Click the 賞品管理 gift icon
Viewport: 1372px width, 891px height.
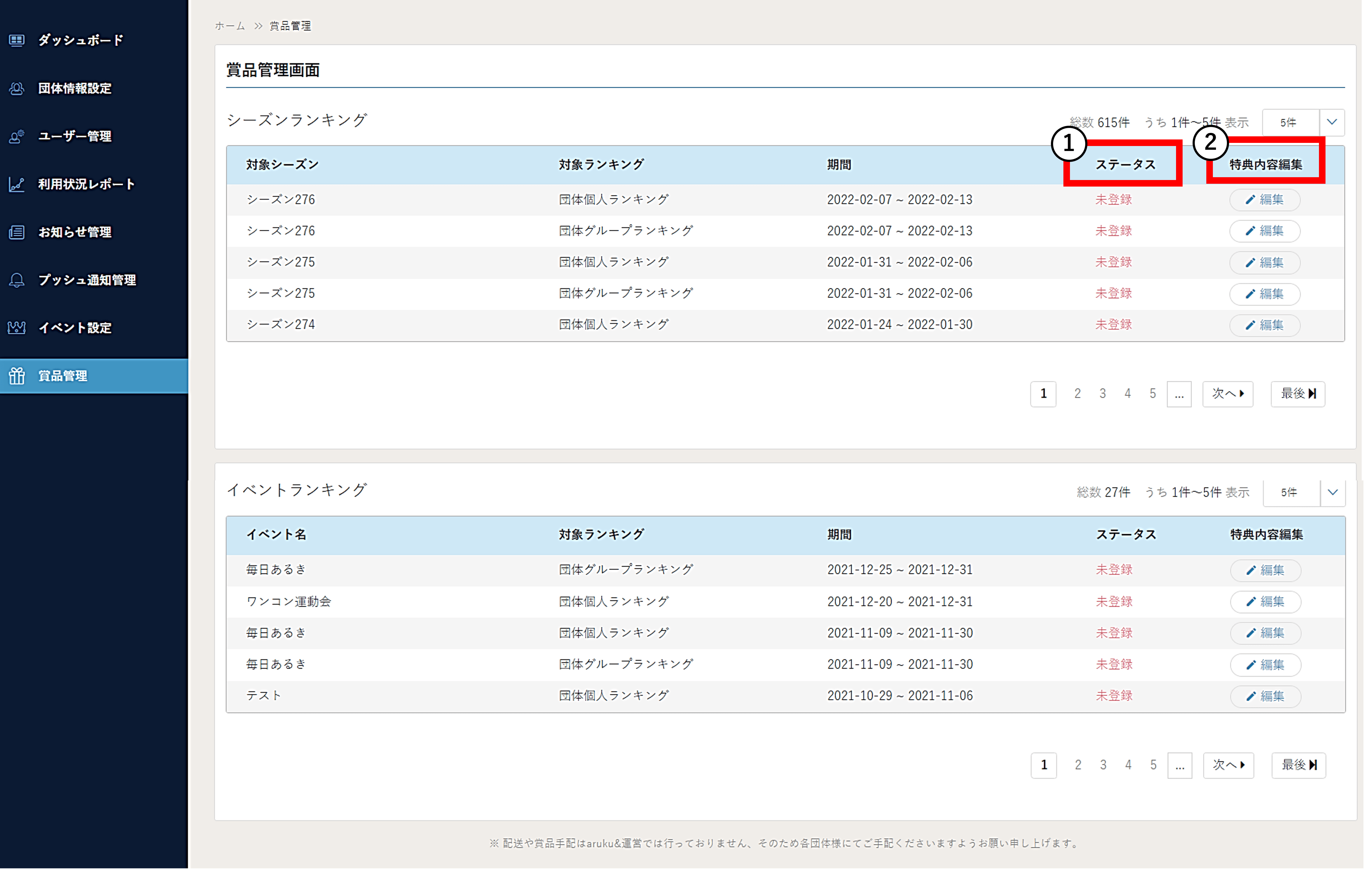[x=16, y=376]
